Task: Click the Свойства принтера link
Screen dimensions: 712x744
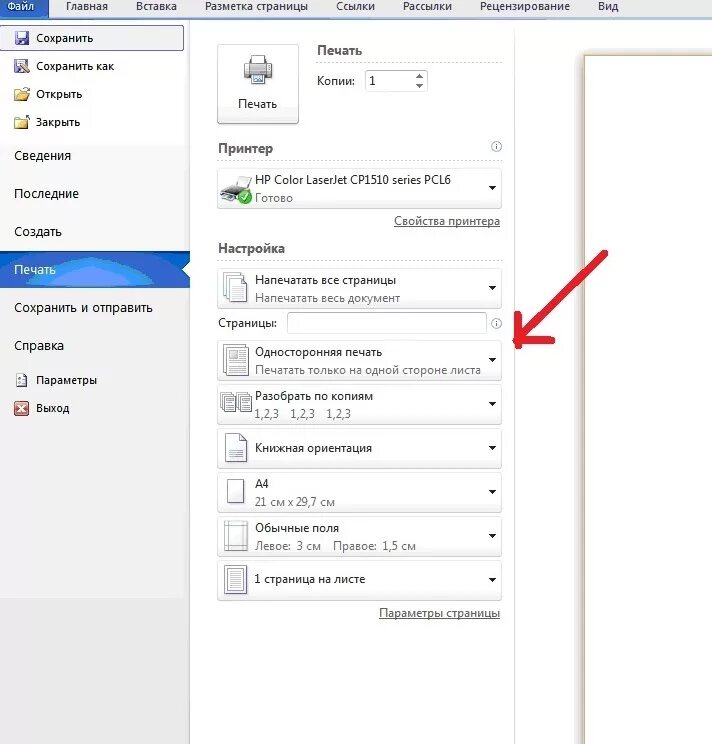Action: click(447, 221)
